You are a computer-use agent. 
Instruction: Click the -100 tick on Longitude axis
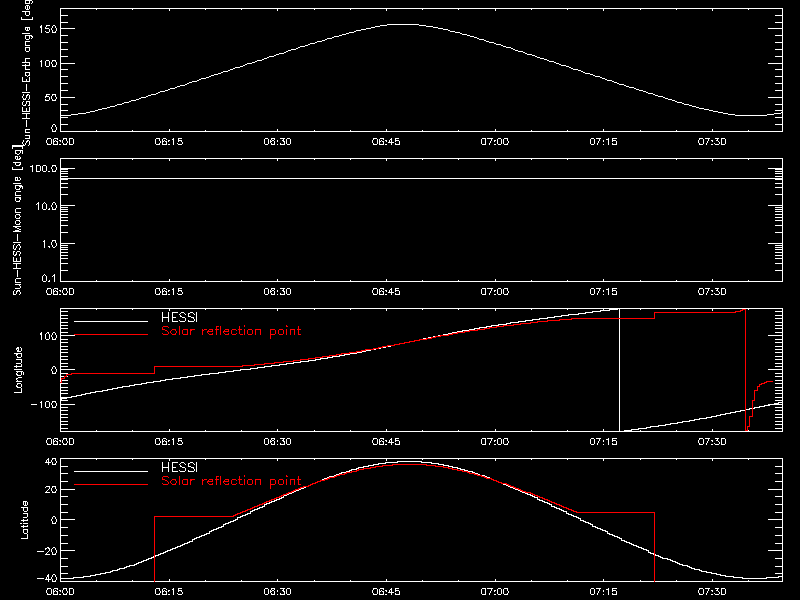pos(45,404)
